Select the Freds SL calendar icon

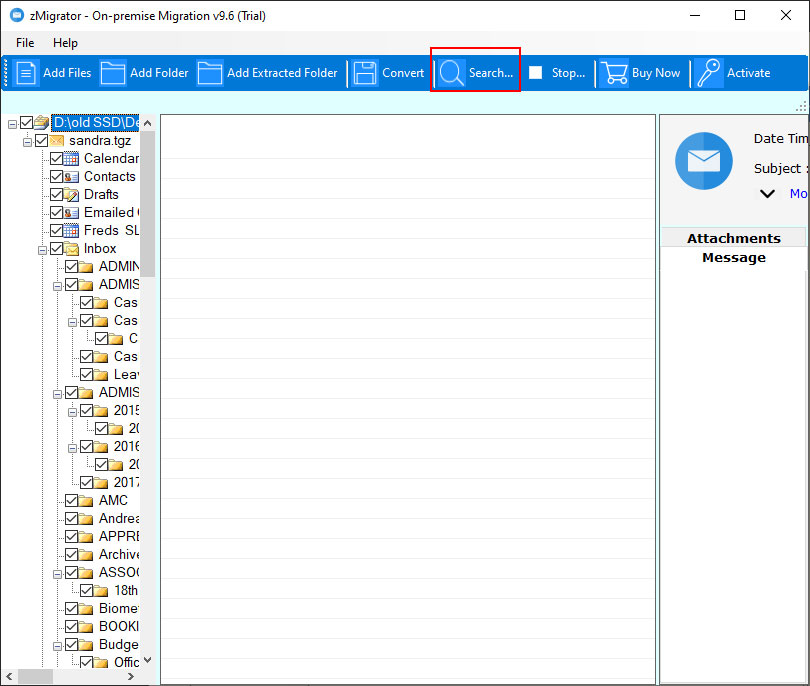coord(71,230)
